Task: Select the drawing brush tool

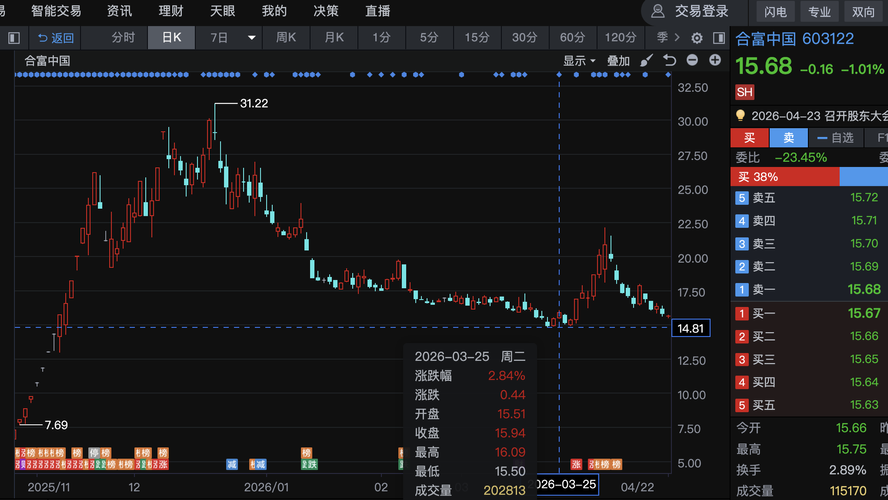Action: [646, 61]
